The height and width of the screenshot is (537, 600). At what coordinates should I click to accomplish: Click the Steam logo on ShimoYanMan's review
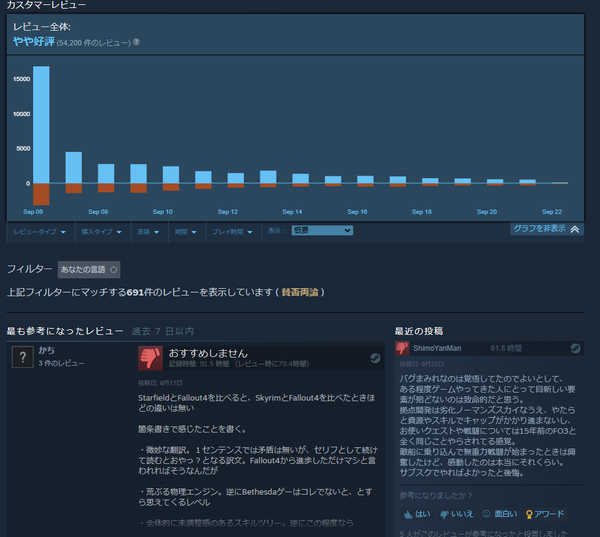click(575, 348)
